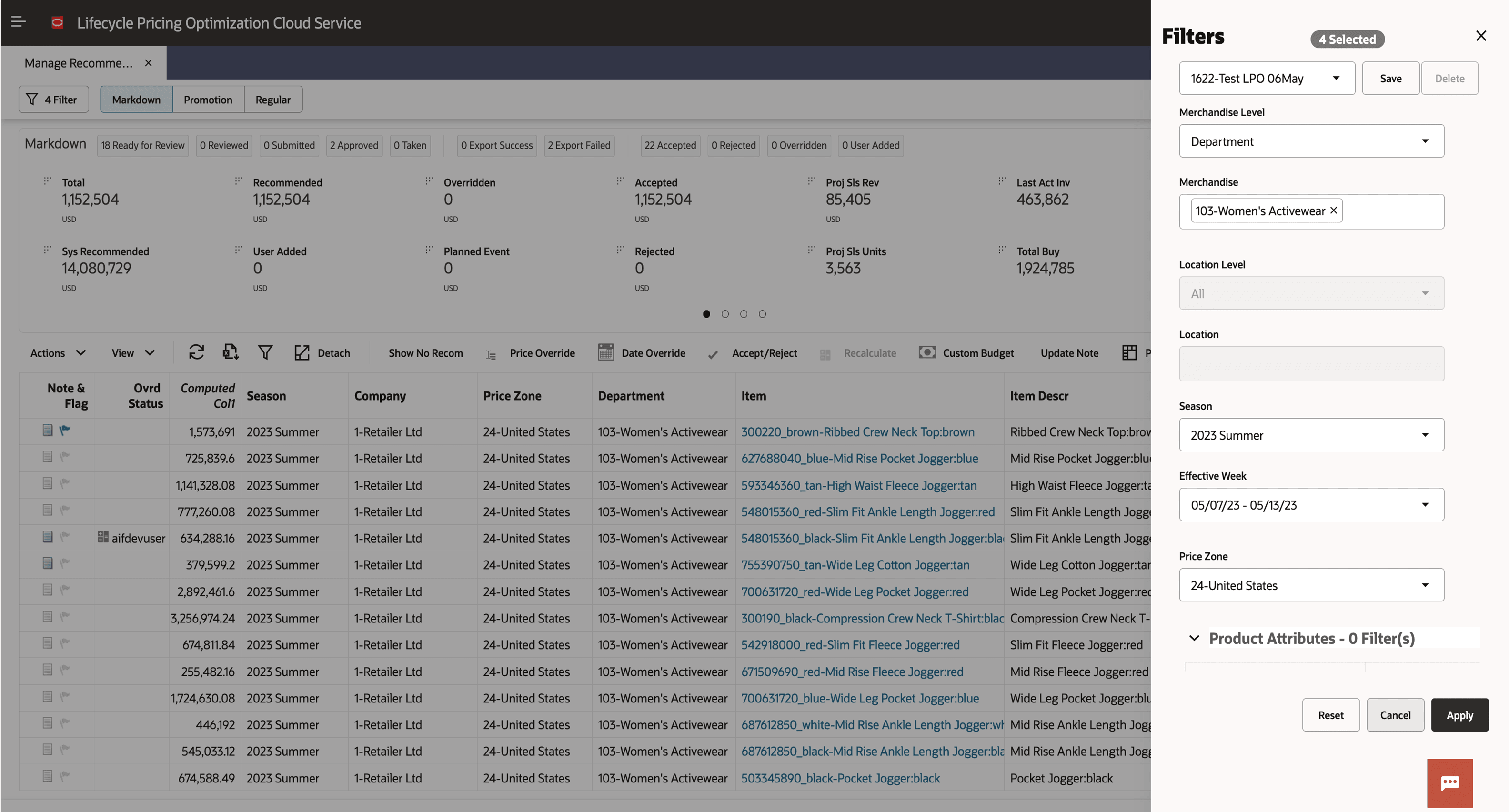Screen dimensions: 1509x812
Task: Apply the selected filters
Action: [x=1459, y=715]
